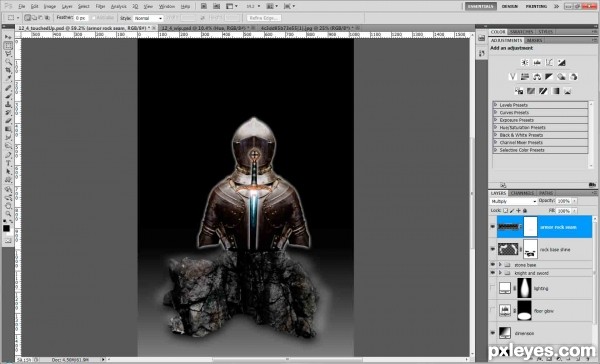Expand Hue/Saturation Presets list
The image size is (600, 364).
tap(496, 127)
